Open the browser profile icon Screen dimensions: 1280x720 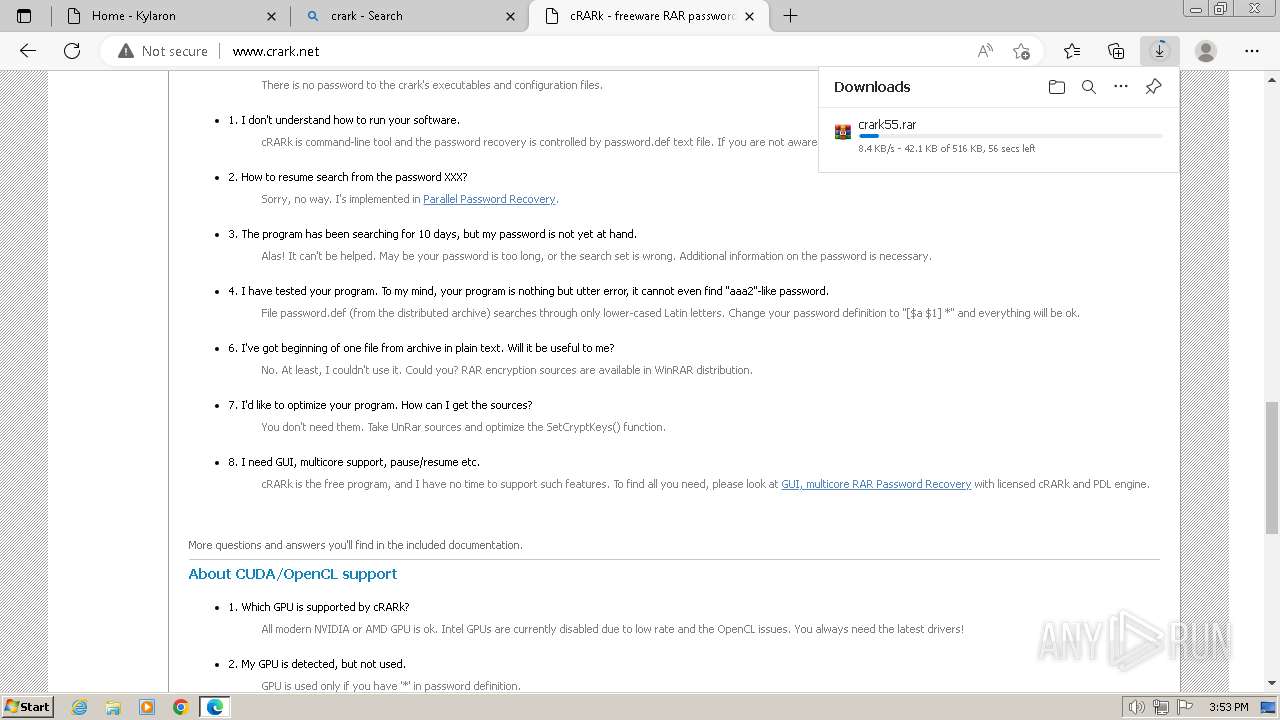(1206, 51)
